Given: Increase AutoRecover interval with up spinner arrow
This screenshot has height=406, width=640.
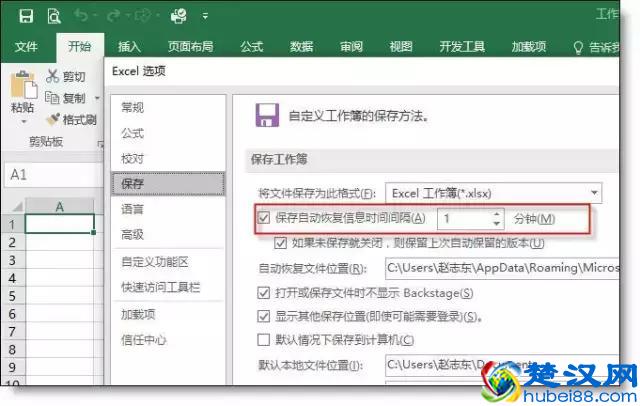Looking at the screenshot, I should (496, 214).
